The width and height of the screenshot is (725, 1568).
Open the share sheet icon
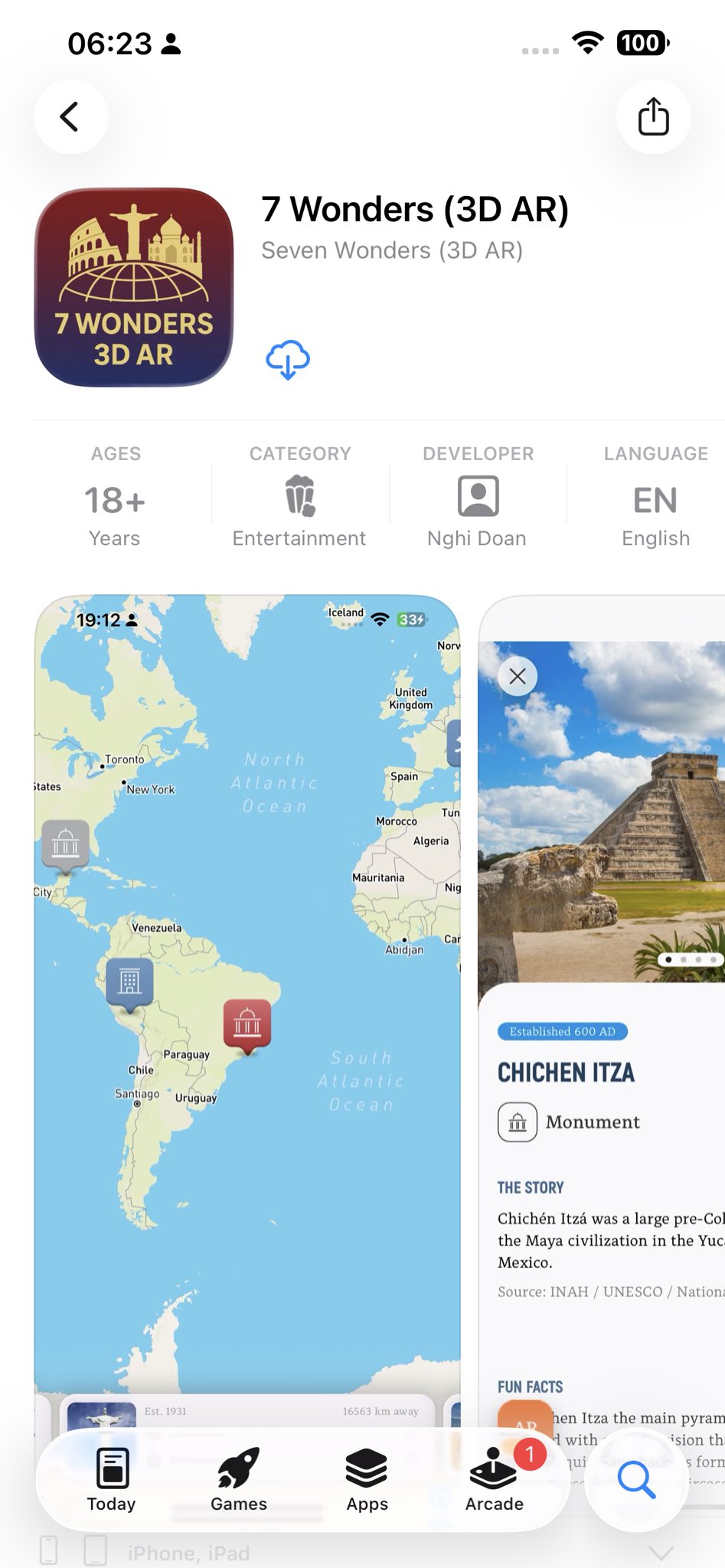click(653, 117)
